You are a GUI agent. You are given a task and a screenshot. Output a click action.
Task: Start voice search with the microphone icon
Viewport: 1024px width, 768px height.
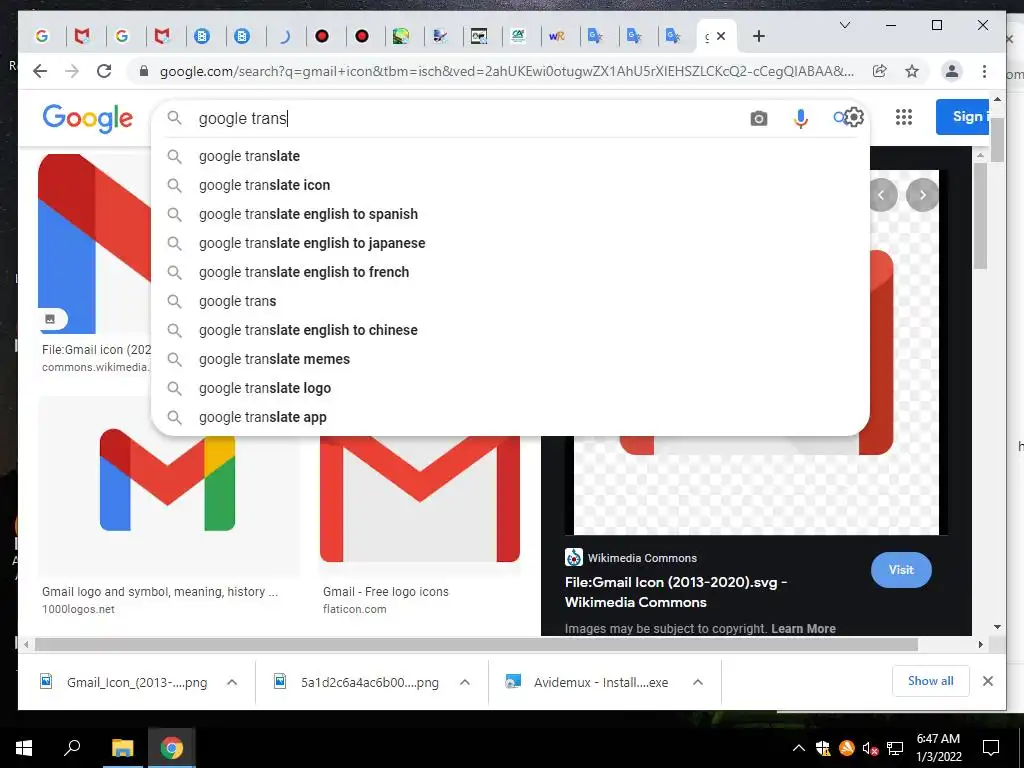[801, 118]
